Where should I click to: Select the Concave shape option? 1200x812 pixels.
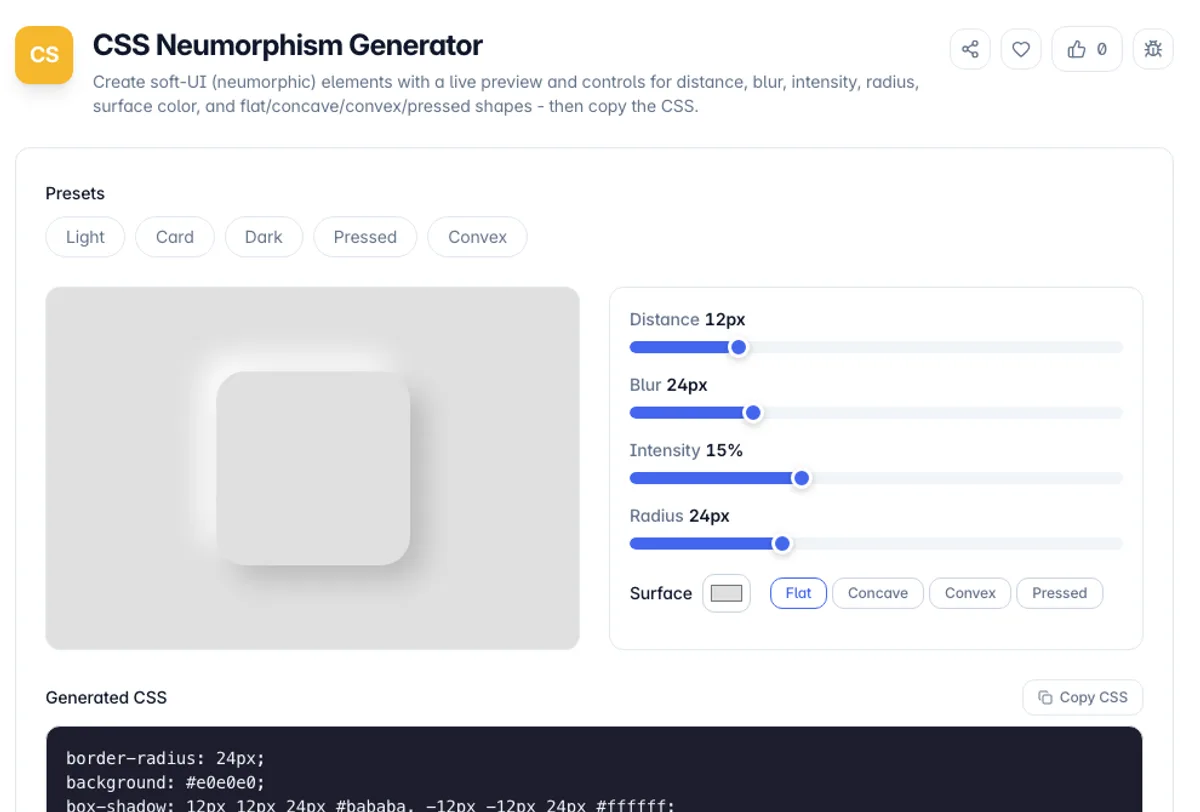(878, 593)
